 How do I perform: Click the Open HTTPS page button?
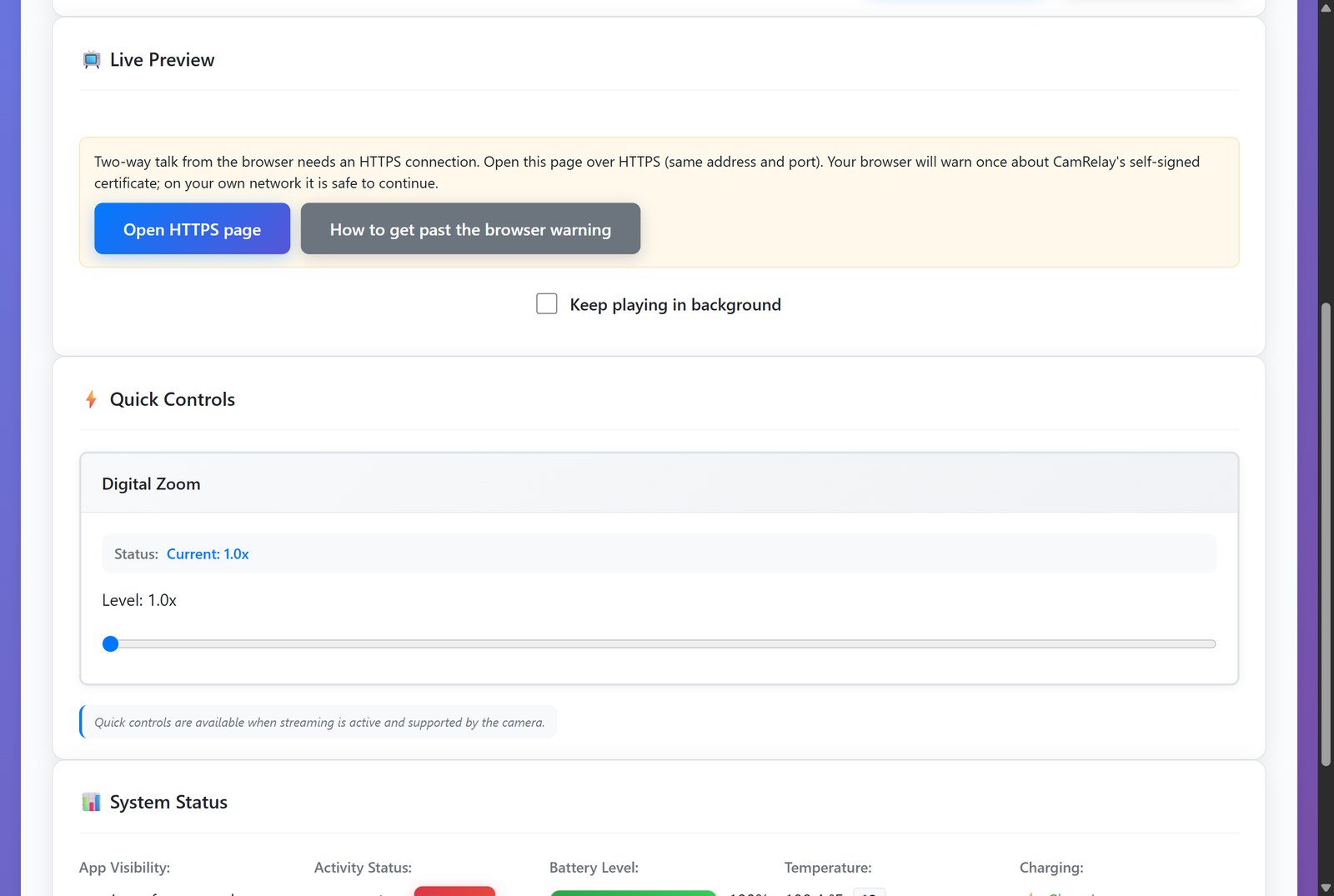pos(192,228)
